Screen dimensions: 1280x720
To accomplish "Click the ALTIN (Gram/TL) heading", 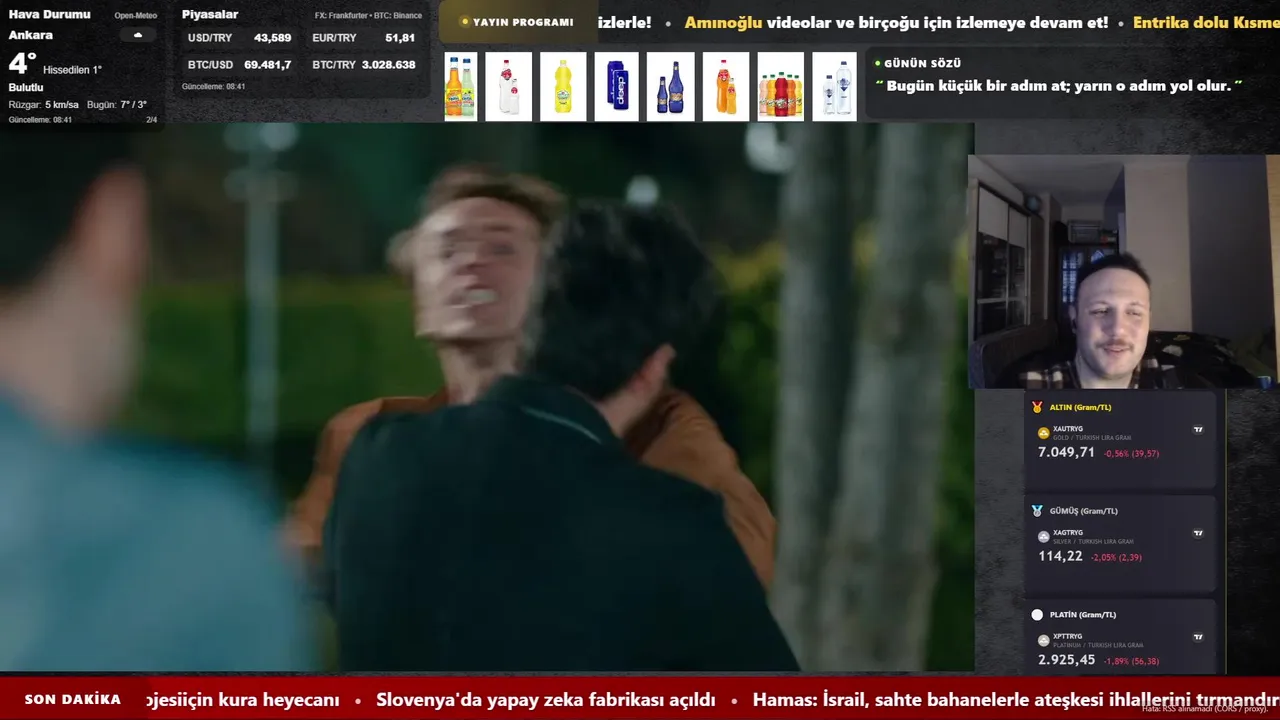I will [x=1080, y=407].
